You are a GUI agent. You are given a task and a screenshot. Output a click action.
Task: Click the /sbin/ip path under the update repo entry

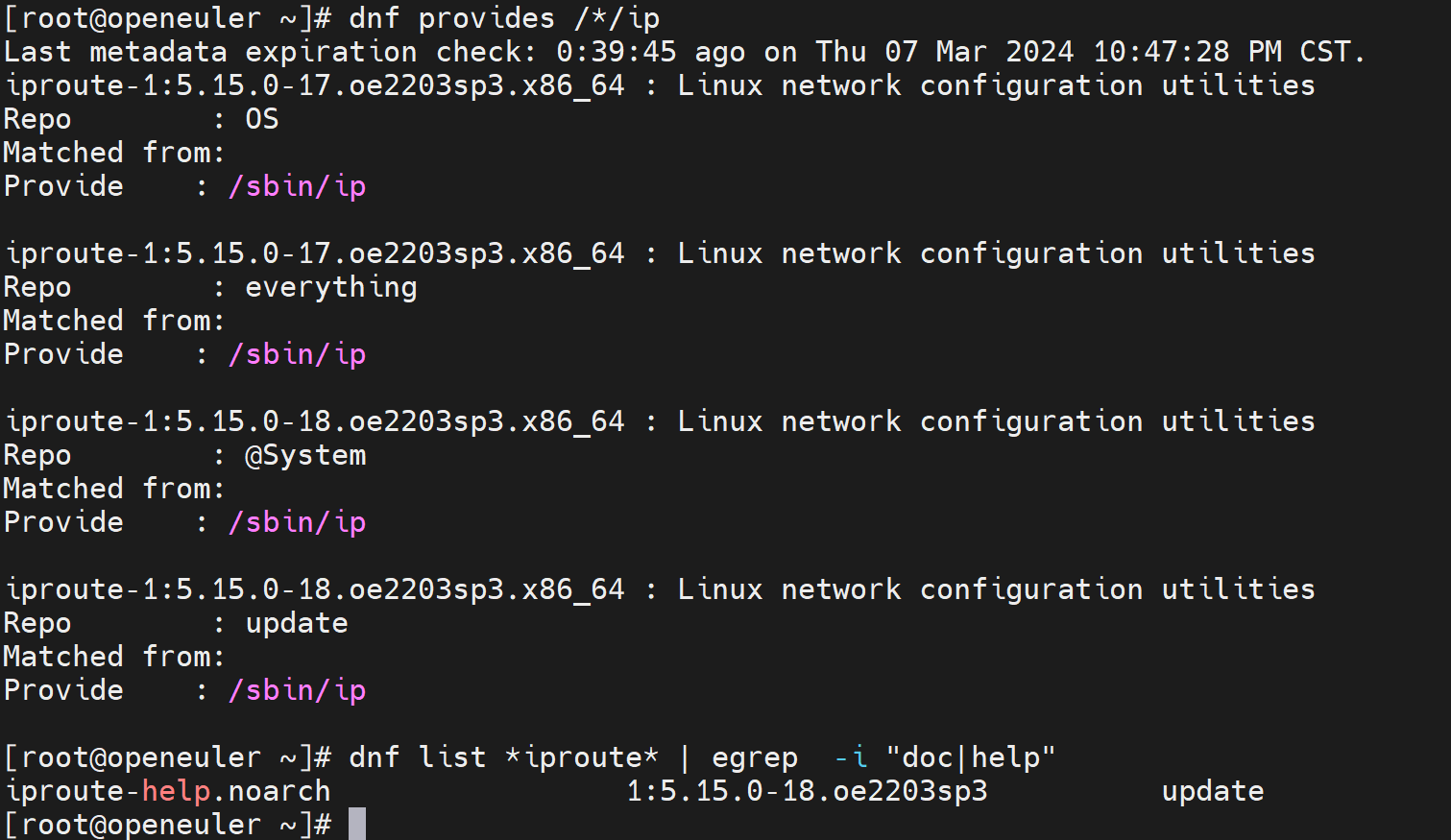click(x=297, y=690)
